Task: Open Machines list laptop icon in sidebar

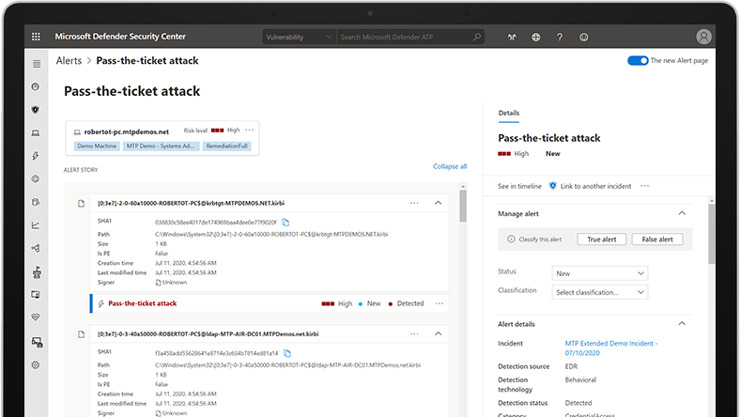Action: pos(35,133)
